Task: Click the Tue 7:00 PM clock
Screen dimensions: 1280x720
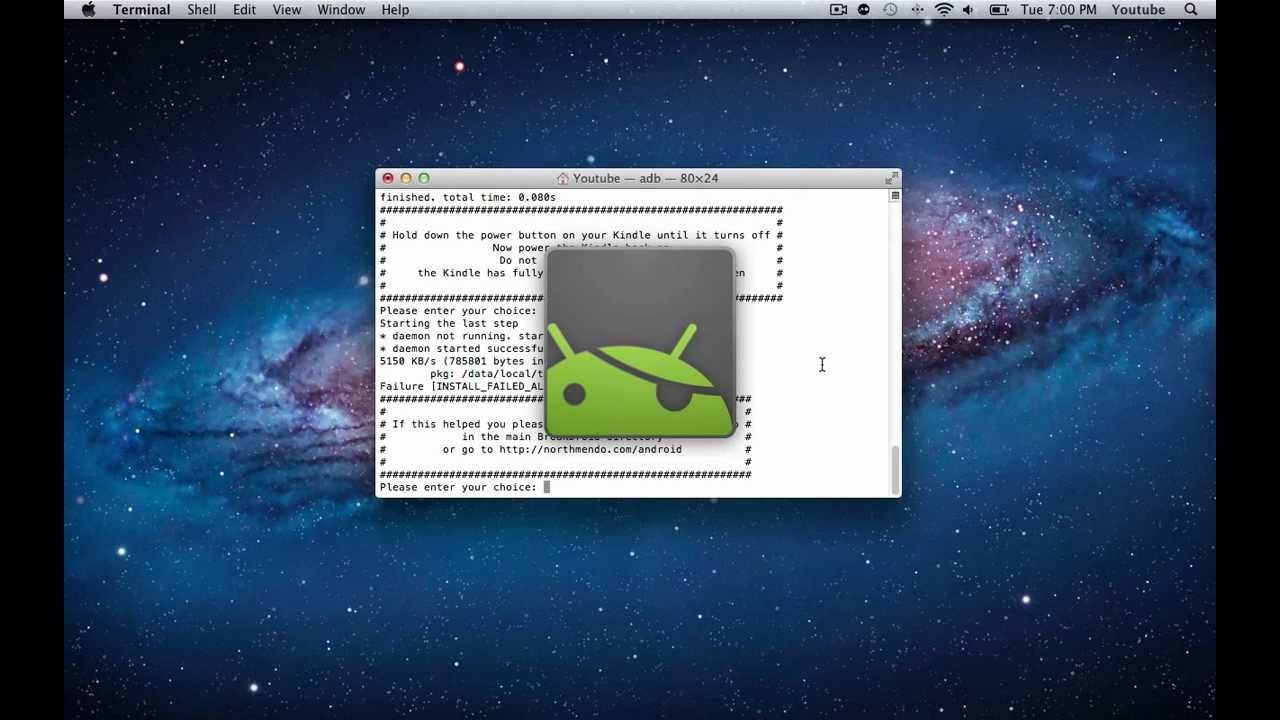Action: pyautogui.click(x=1058, y=9)
